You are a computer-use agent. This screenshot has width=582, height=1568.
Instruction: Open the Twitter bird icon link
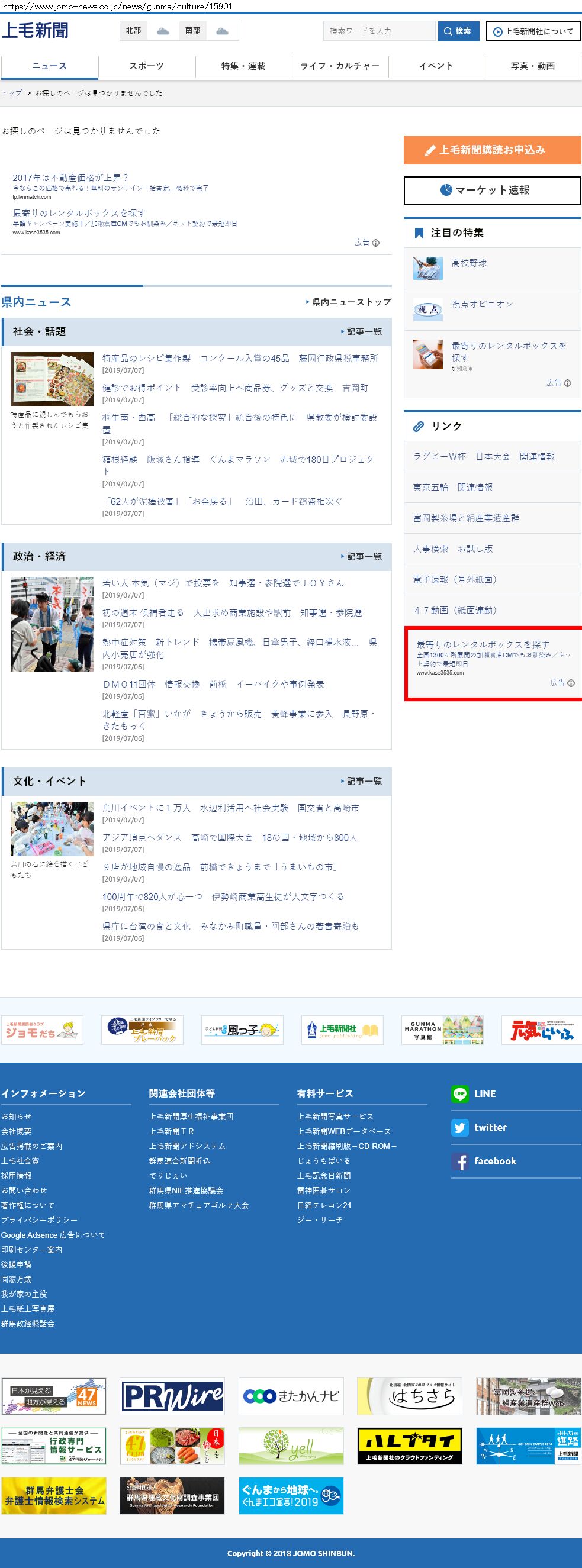point(459,1127)
